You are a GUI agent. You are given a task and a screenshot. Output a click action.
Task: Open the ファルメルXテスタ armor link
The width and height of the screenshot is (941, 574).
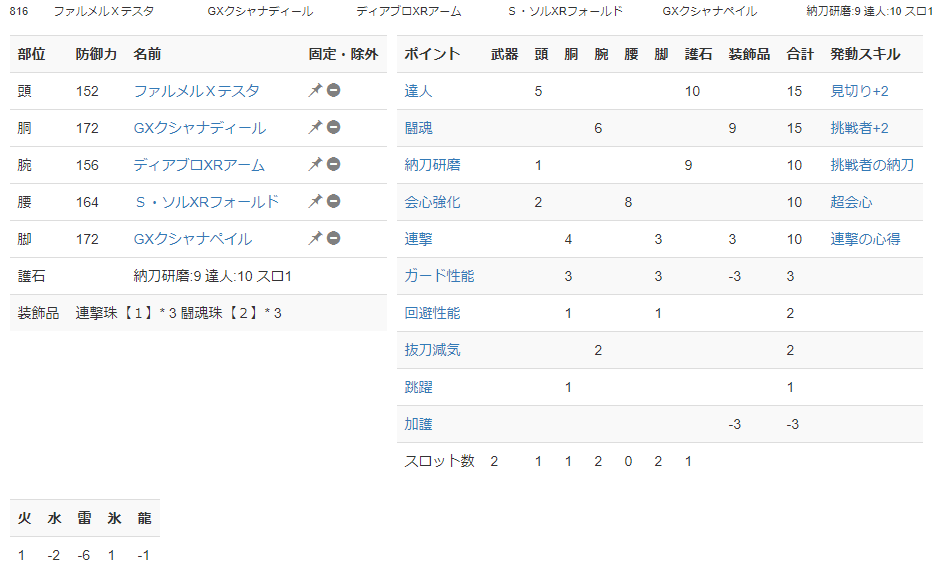tap(196, 91)
